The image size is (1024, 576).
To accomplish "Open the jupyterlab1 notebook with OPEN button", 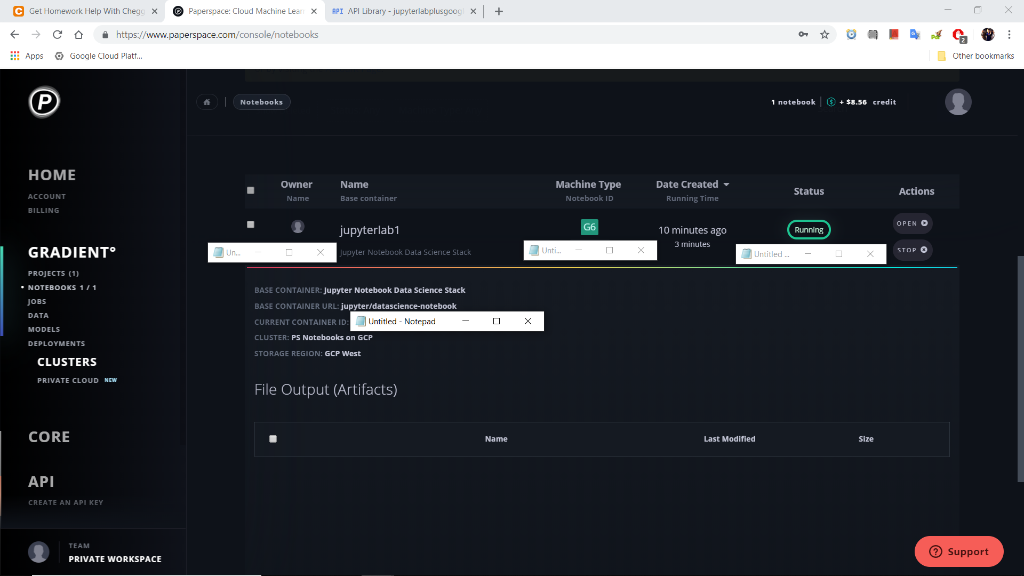I will tap(912, 223).
